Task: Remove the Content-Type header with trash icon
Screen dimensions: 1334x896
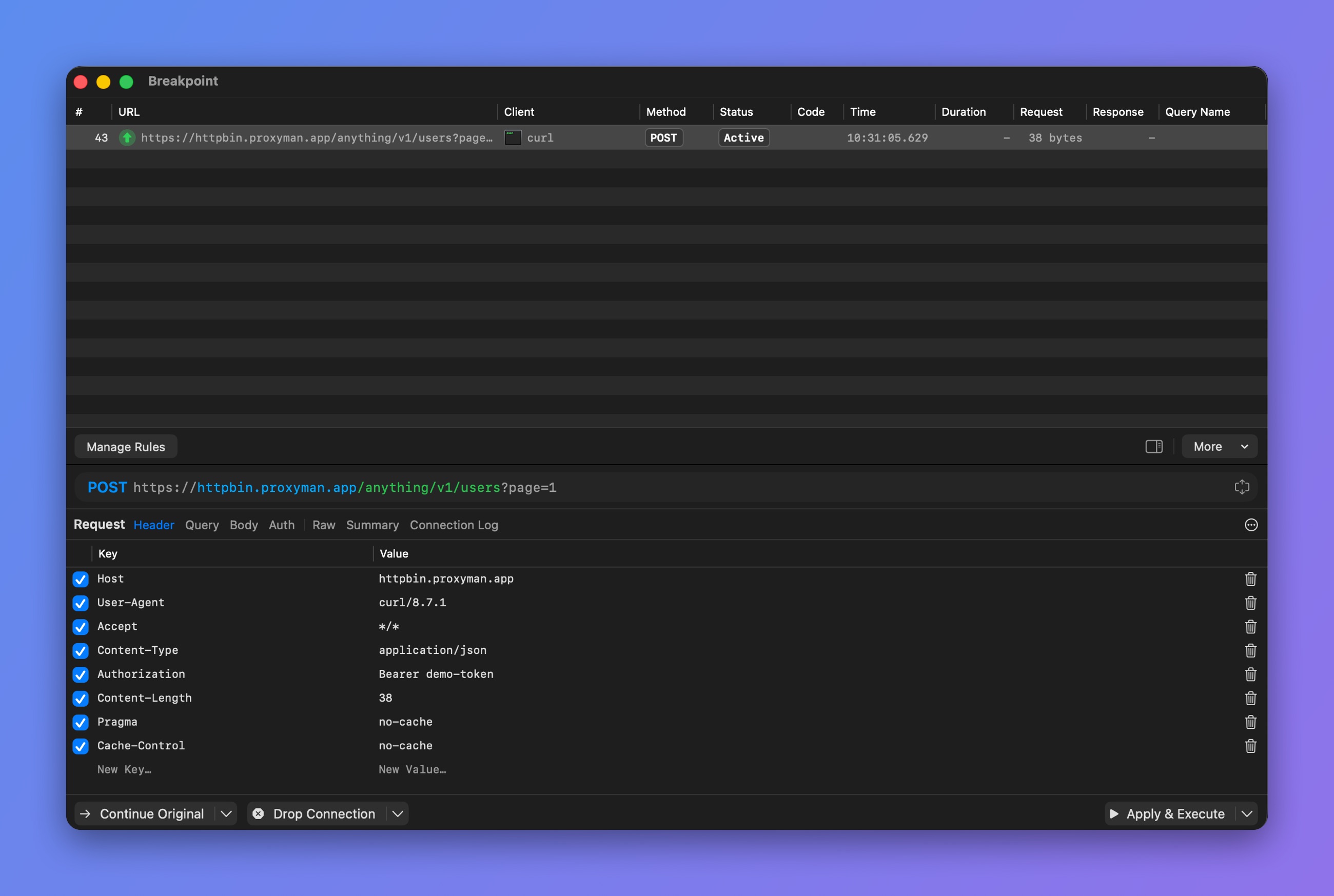Action: pyautogui.click(x=1250, y=650)
